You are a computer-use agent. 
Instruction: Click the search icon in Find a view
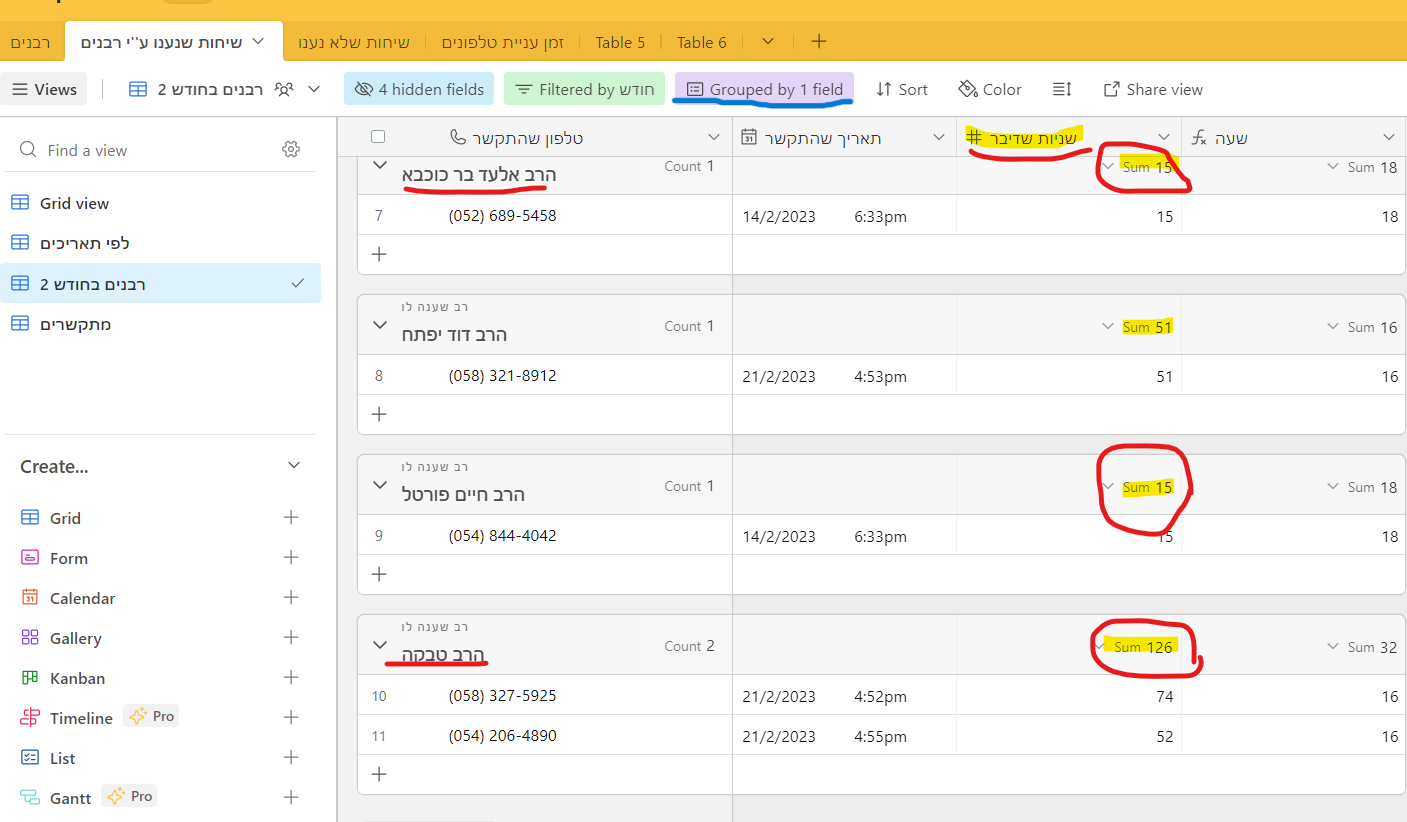pos(28,150)
